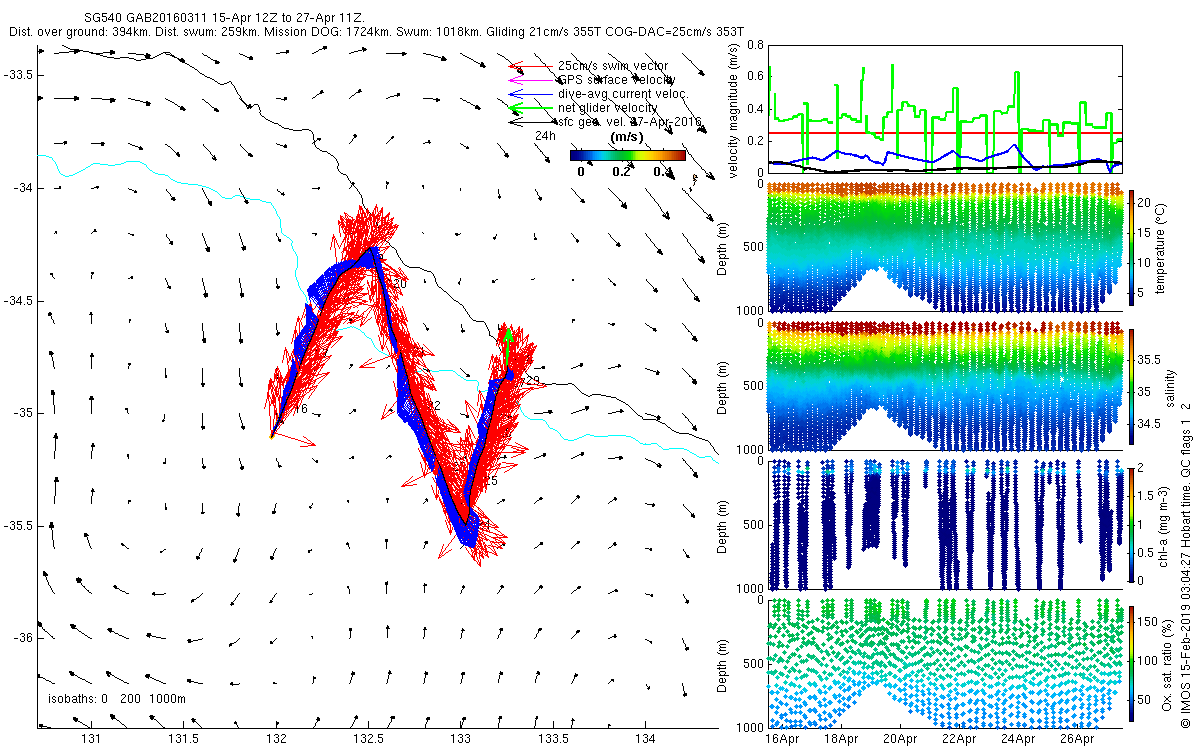The width and height of the screenshot is (1200, 750).
Task: Click the 'temperature (°C)' colorbar label
Action: coord(1163,251)
